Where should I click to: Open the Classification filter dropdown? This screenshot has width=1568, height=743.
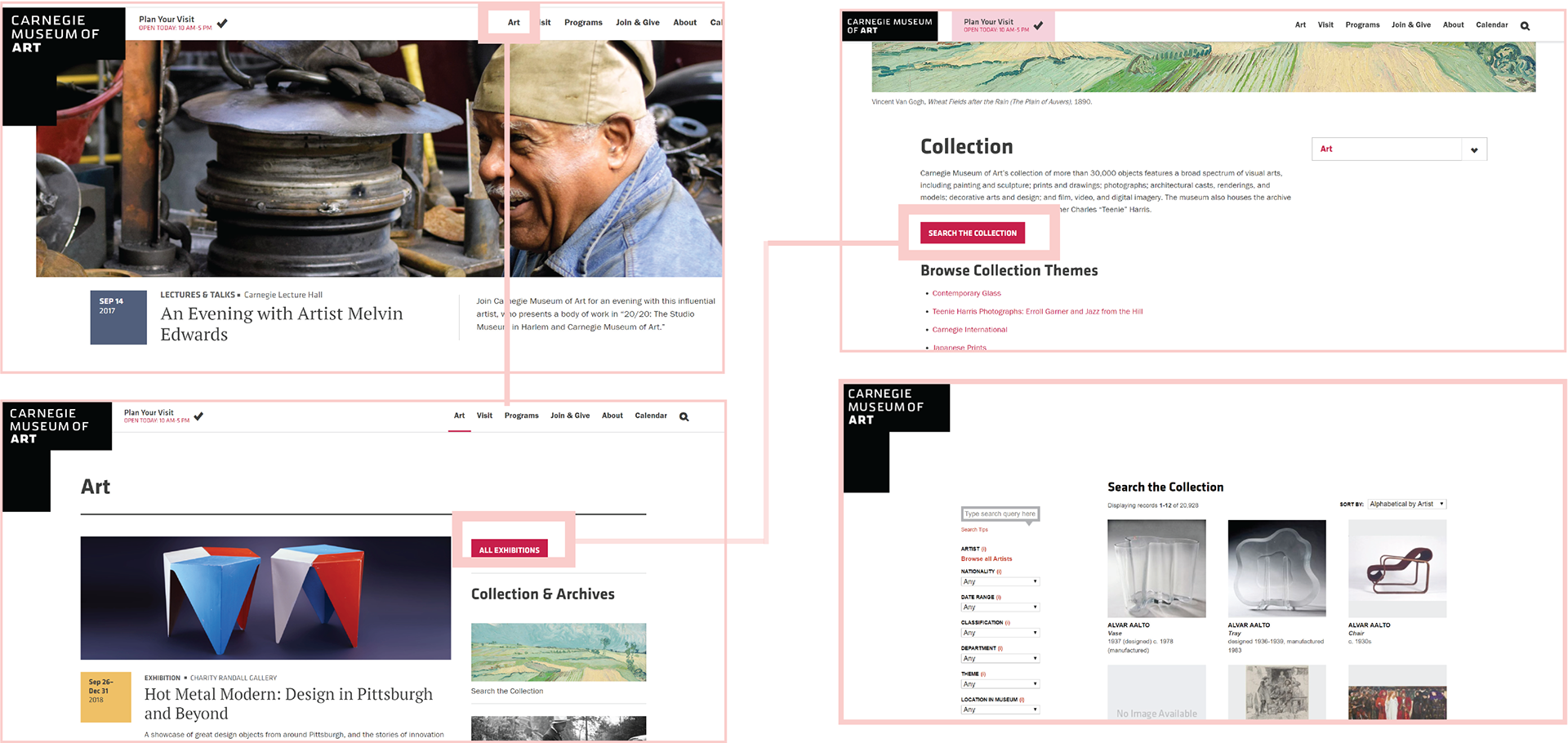tap(1000, 633)
